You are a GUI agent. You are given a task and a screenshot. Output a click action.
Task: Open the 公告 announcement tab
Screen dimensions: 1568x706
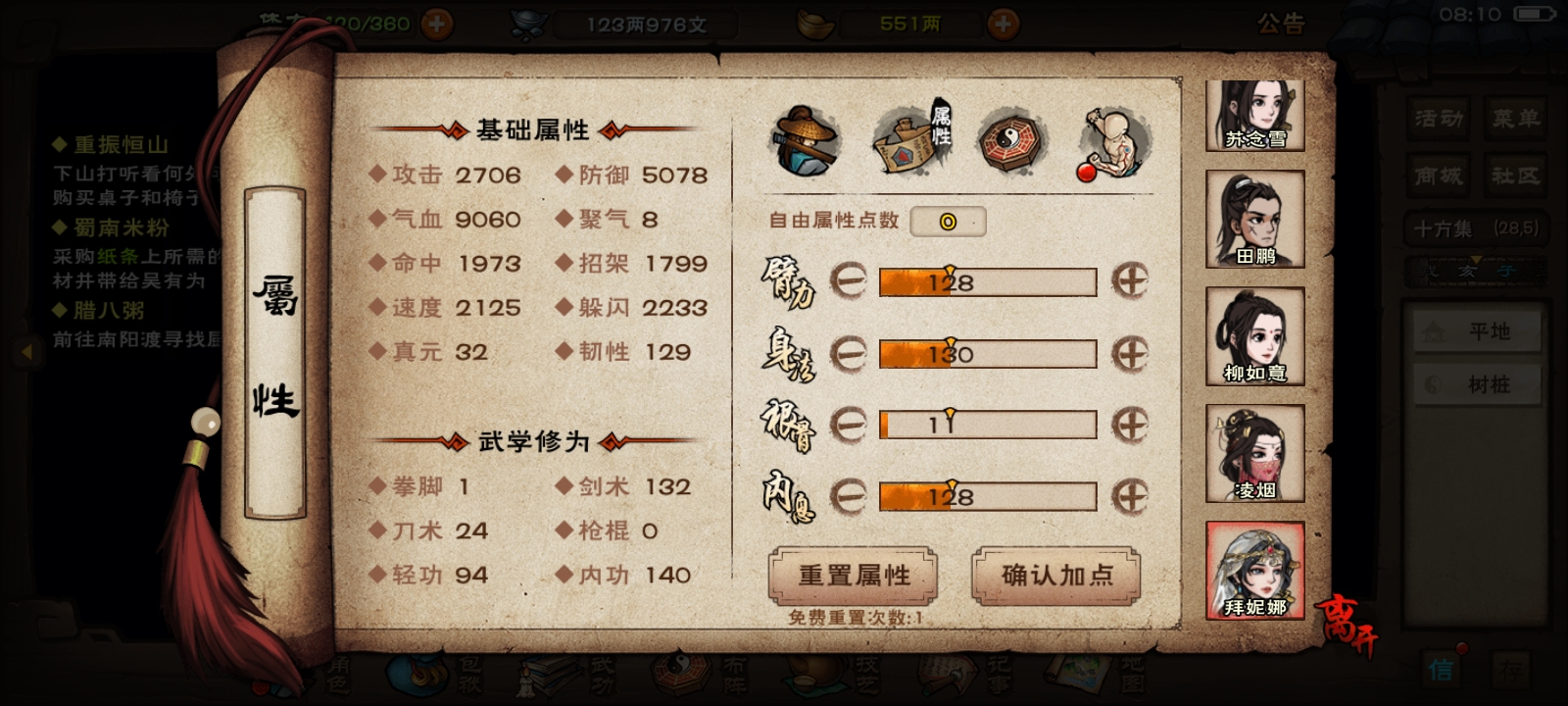[1281, 23]
